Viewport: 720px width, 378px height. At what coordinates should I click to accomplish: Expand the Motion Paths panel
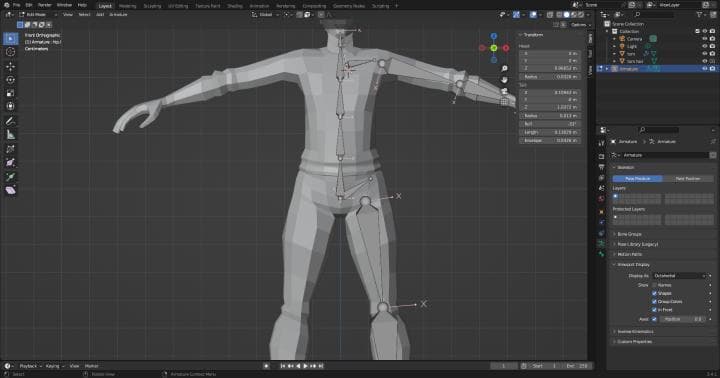[x=630, y=254]
